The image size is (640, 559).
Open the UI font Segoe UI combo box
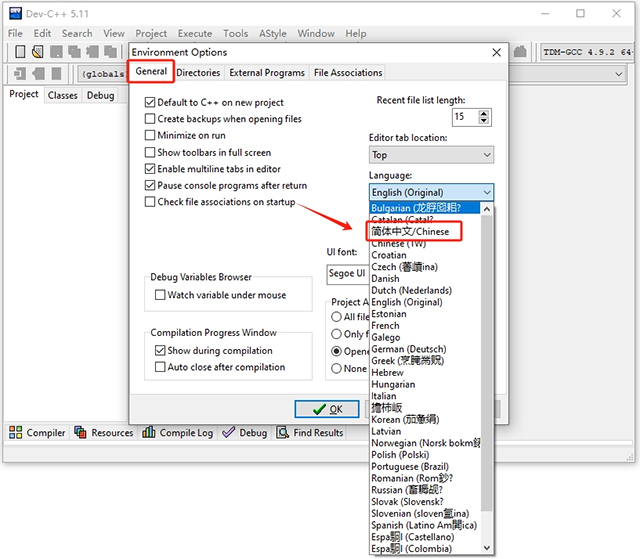(347, 274)
